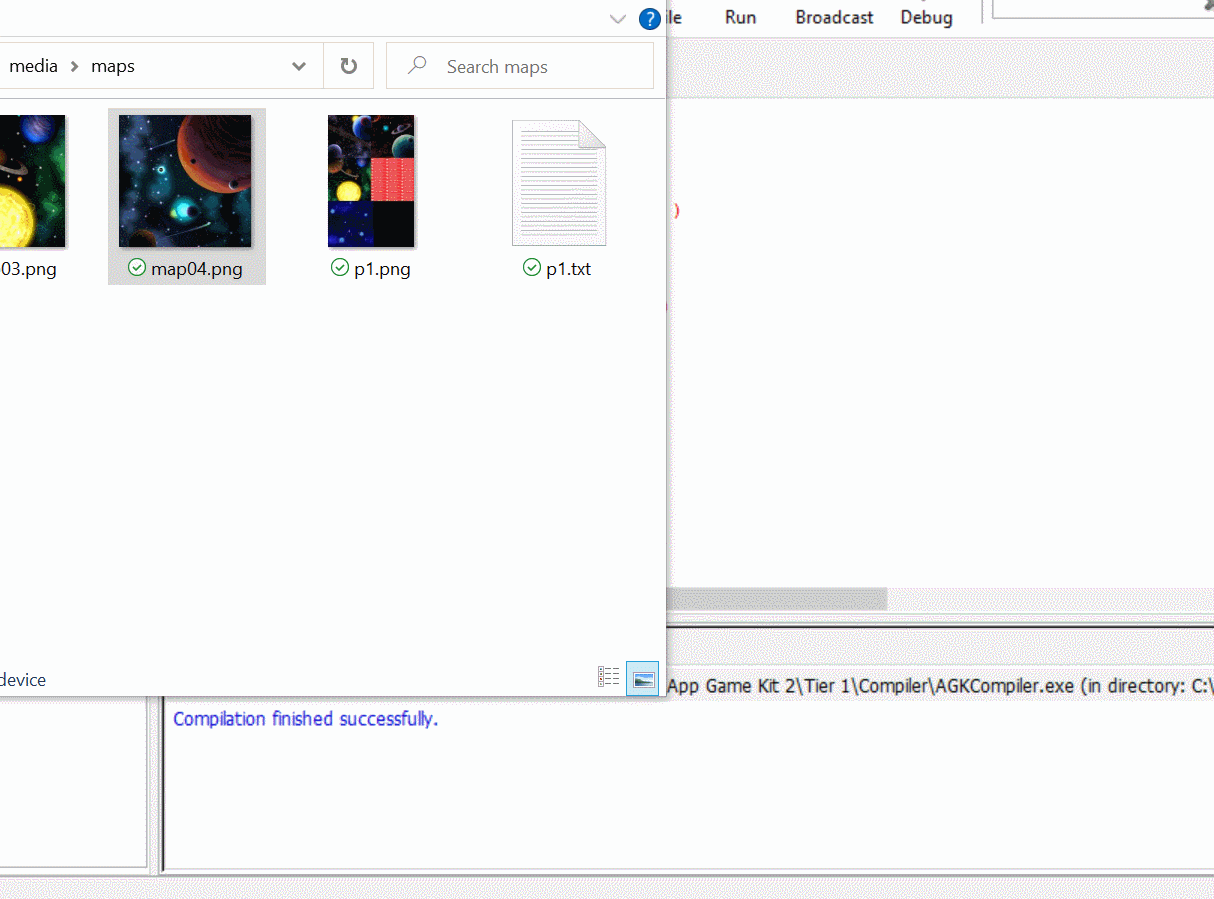This screenshot has height=899, width=1214.
Task: Expand the chevron between media and maps
Action: click(75, 66)
